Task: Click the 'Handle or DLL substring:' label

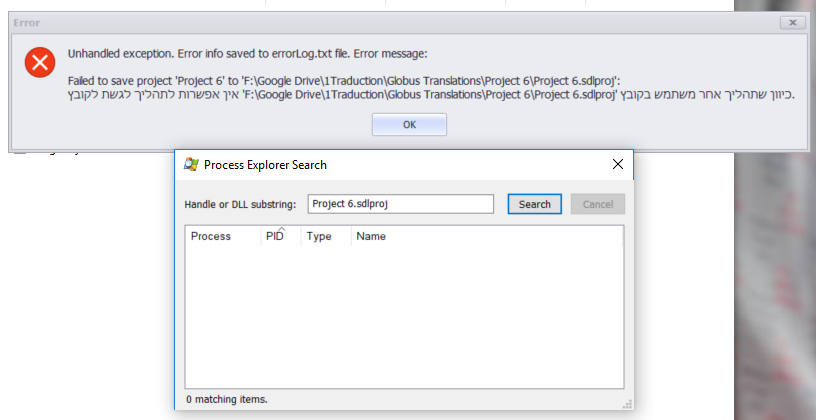Action: [240, 204]
